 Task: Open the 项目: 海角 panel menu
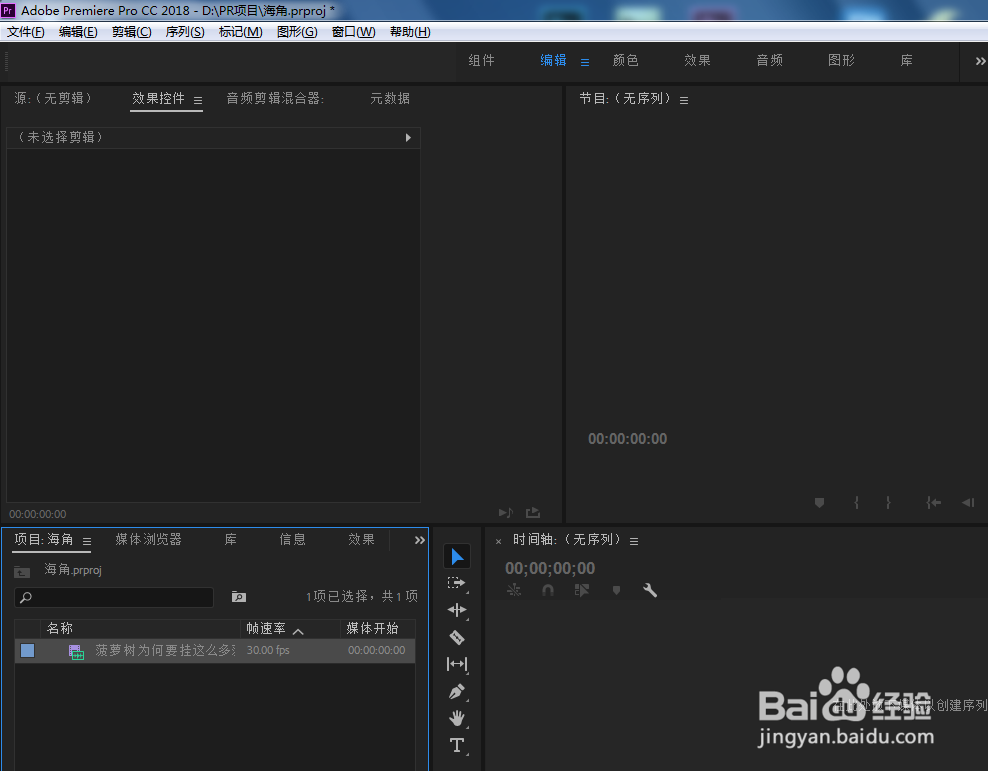tap(87, 541)
